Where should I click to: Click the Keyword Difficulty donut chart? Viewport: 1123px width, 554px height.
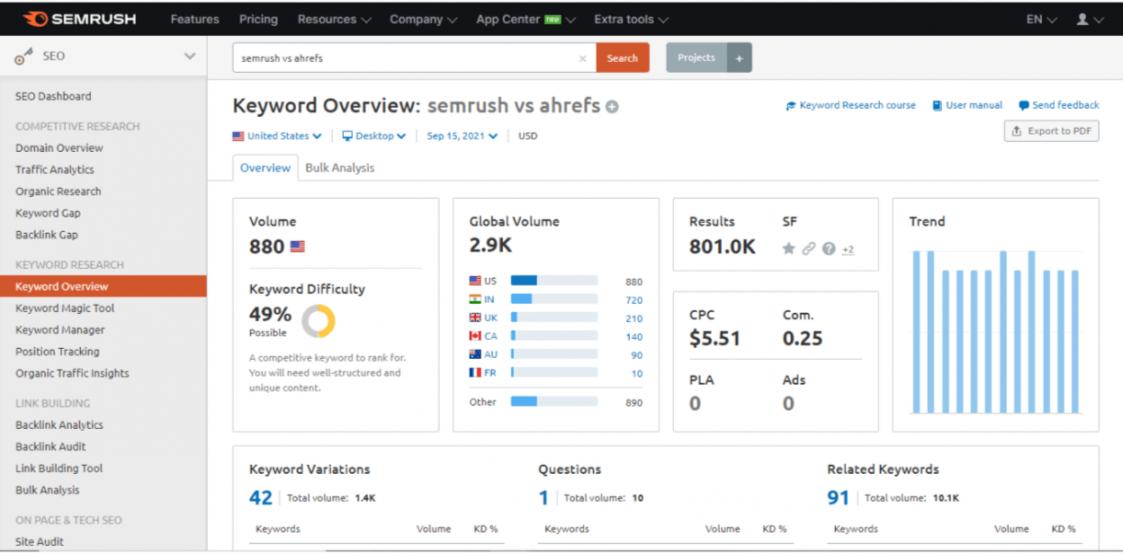tap(317, 321)
